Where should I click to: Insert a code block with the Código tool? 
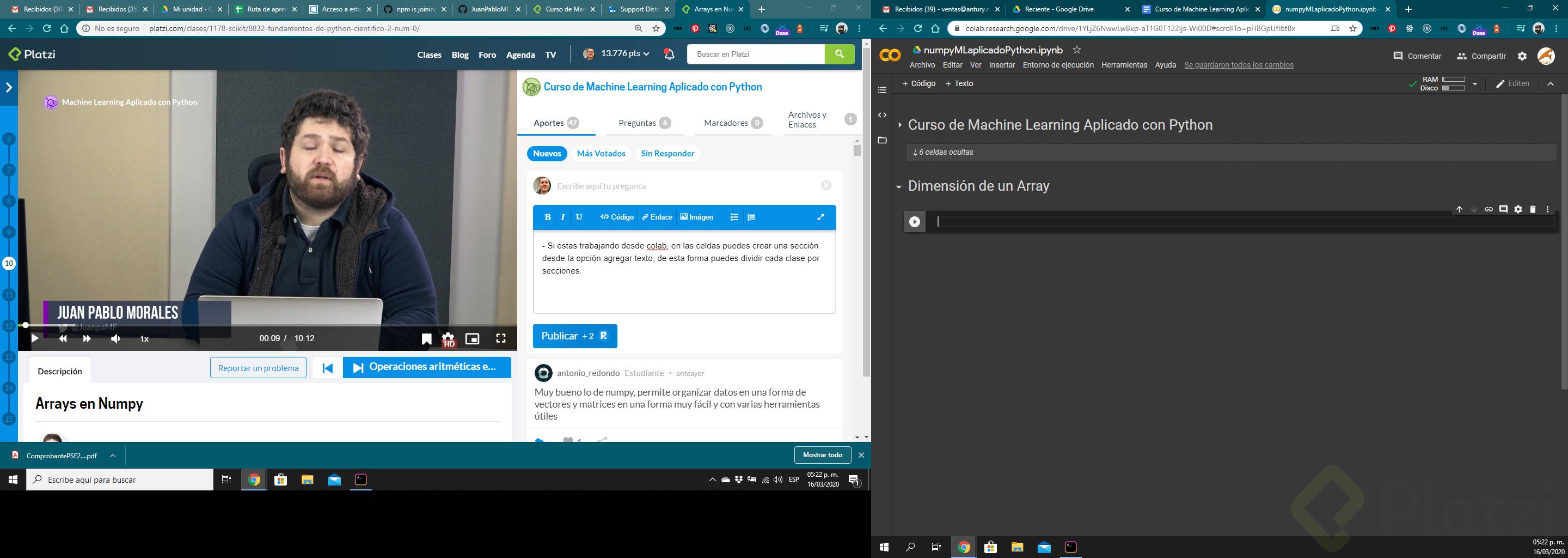[x=617, y=217]
